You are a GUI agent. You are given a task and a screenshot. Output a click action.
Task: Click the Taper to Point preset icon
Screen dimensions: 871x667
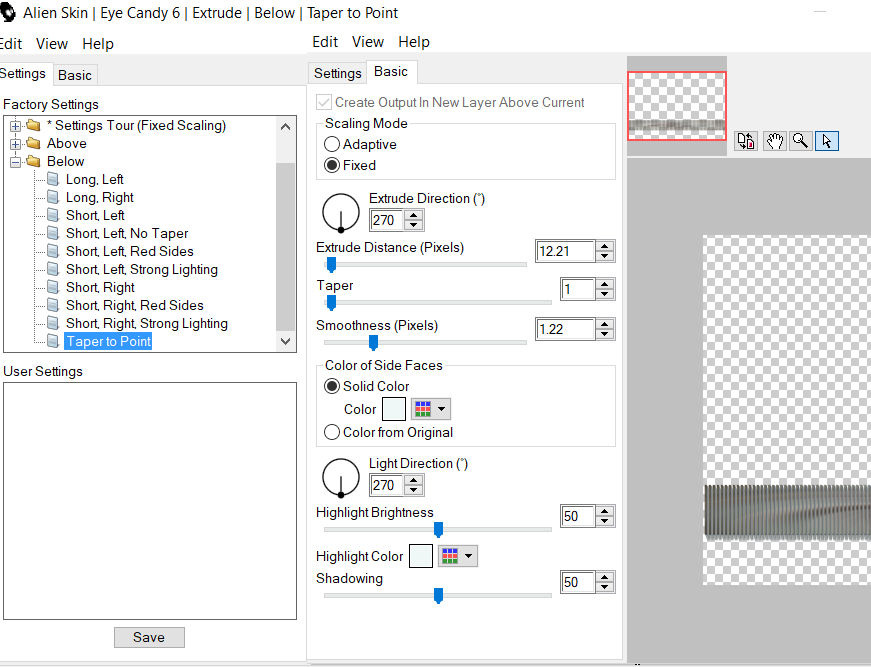53,341
